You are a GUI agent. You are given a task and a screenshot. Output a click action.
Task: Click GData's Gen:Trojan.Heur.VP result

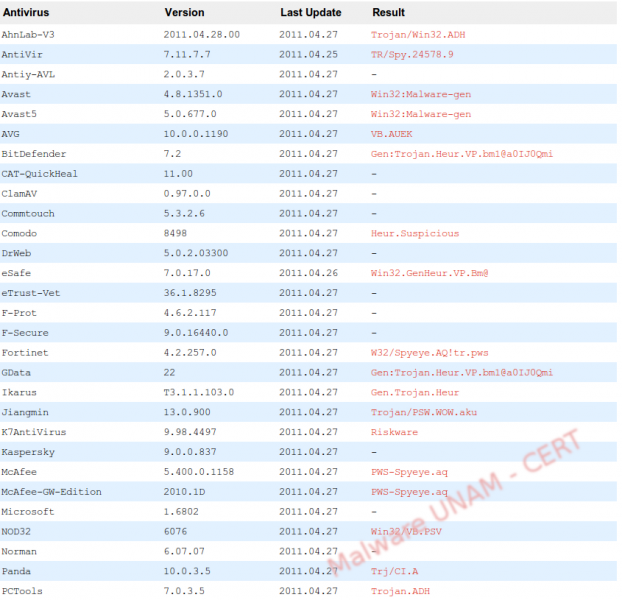462,373
